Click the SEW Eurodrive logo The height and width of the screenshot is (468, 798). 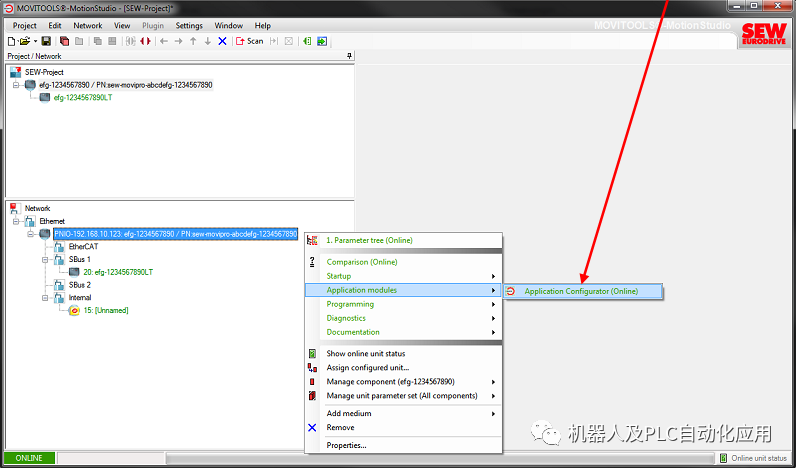(763, 34)
